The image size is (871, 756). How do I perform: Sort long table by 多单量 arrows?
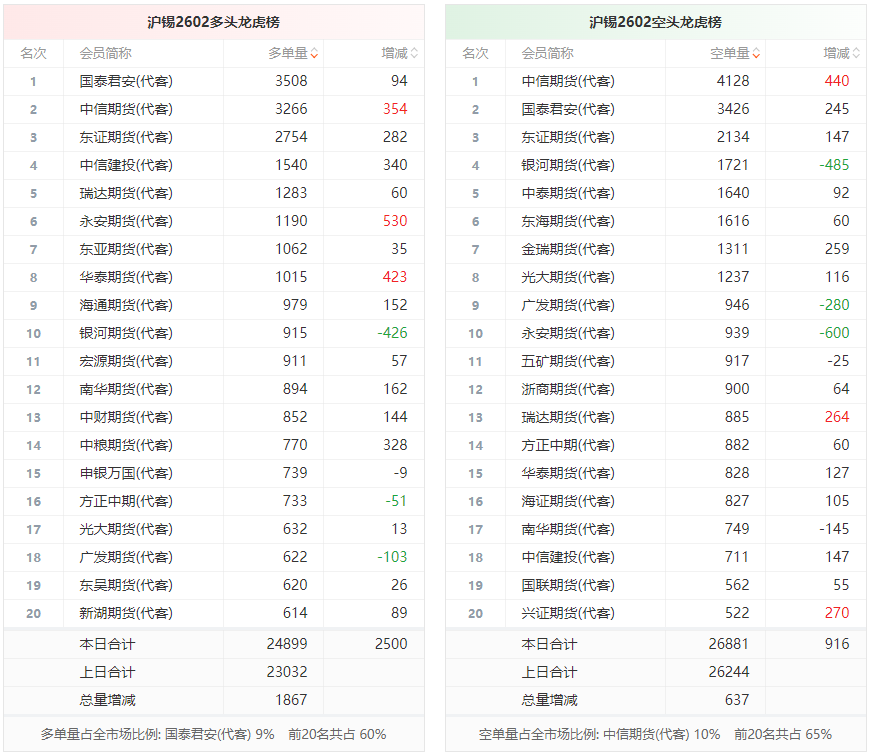314,53
